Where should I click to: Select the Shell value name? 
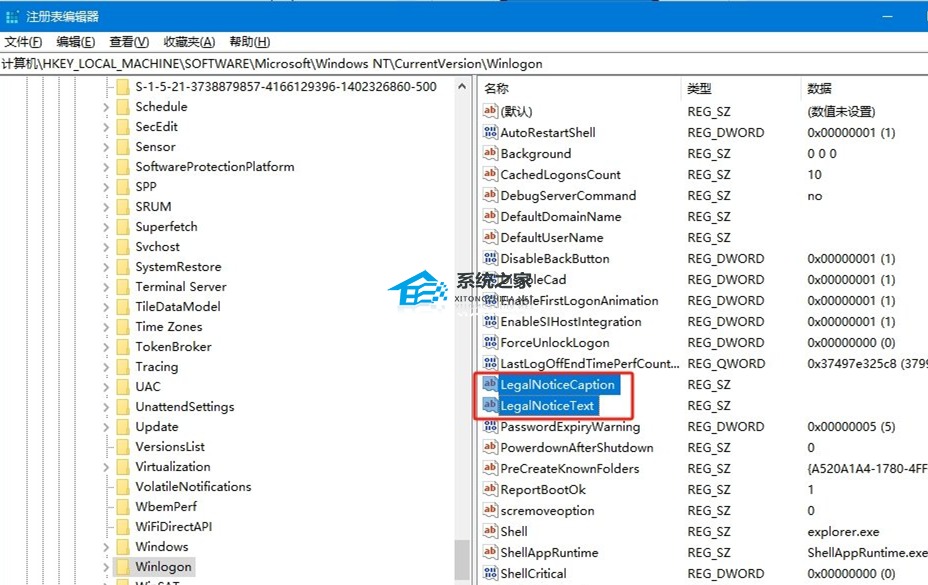tap(514, 532)
